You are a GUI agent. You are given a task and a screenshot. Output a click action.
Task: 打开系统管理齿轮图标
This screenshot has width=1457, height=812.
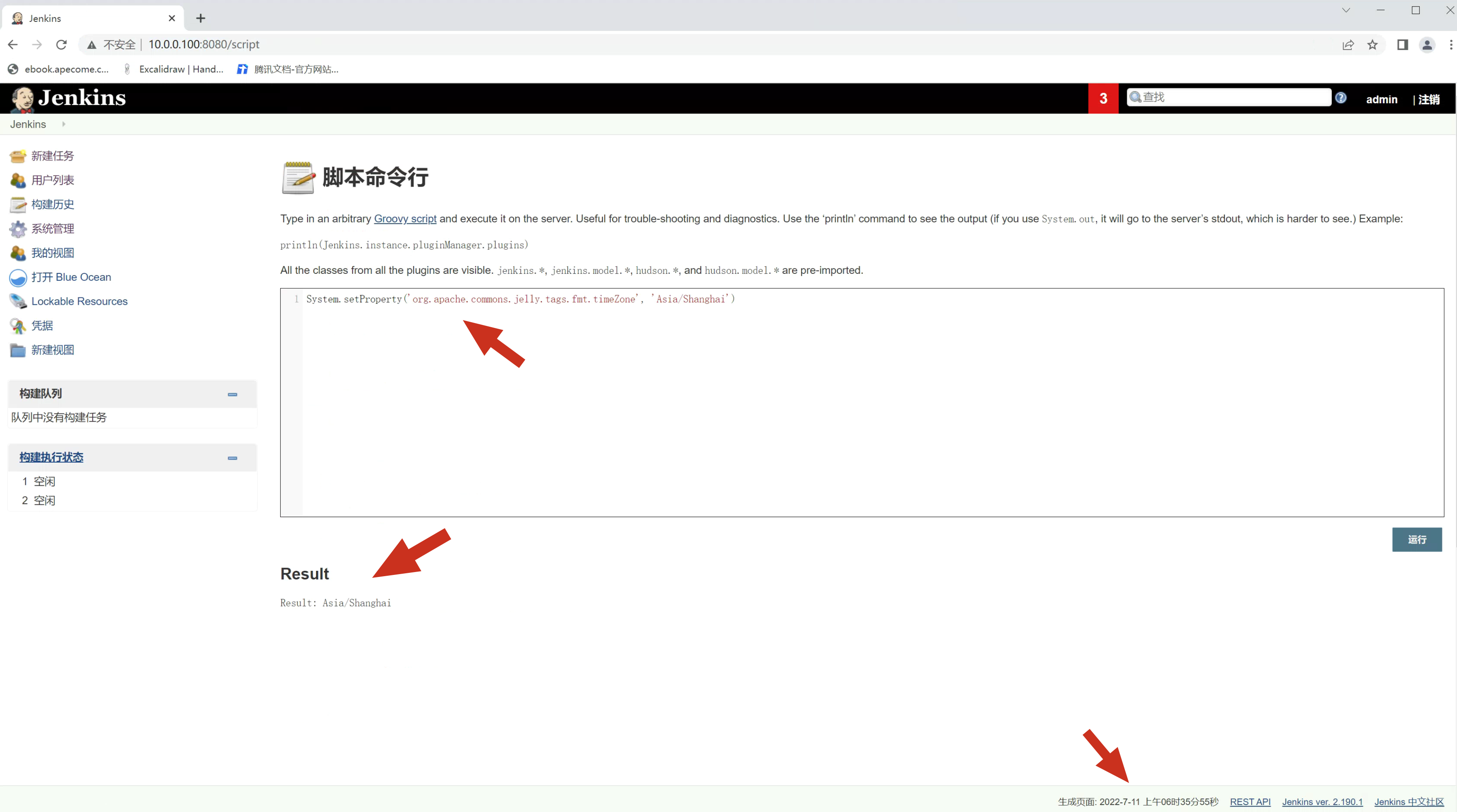[17, 228]
